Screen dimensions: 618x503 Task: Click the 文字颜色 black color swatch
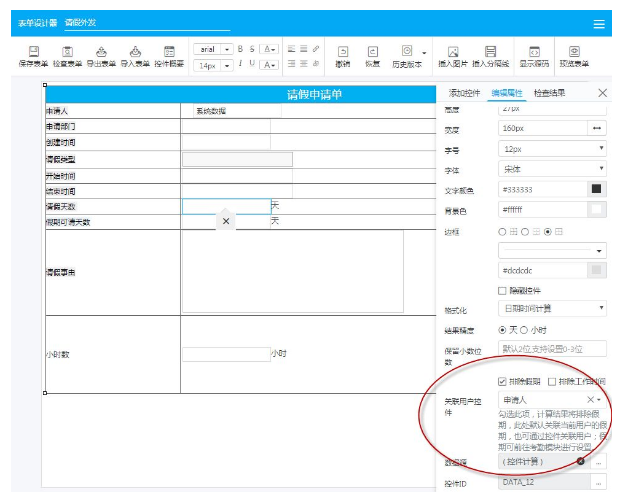coord(597,189)
